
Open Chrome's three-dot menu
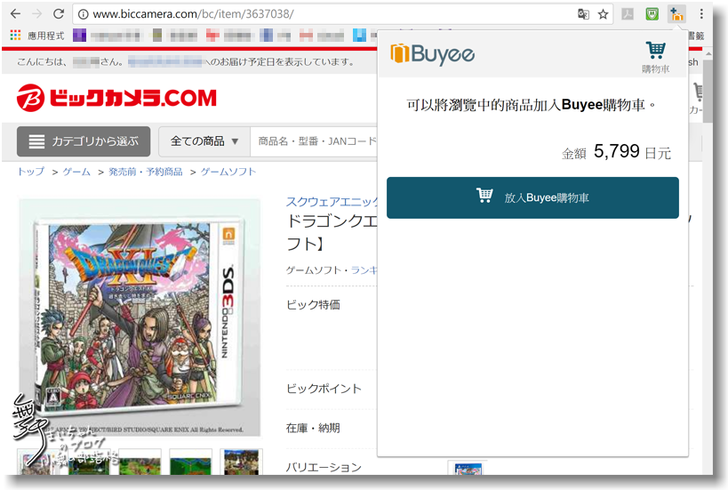pyautogui.click(x=701, y=15)
